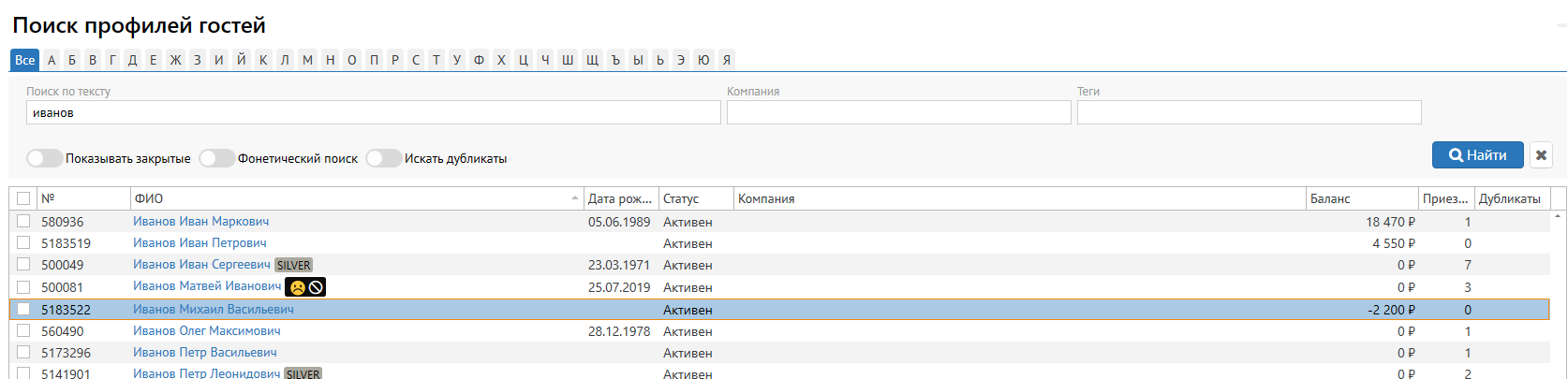Filter guests by the letter И tab
The height and width of the screenshot is (379, 1568).
[x=219, y=60]
